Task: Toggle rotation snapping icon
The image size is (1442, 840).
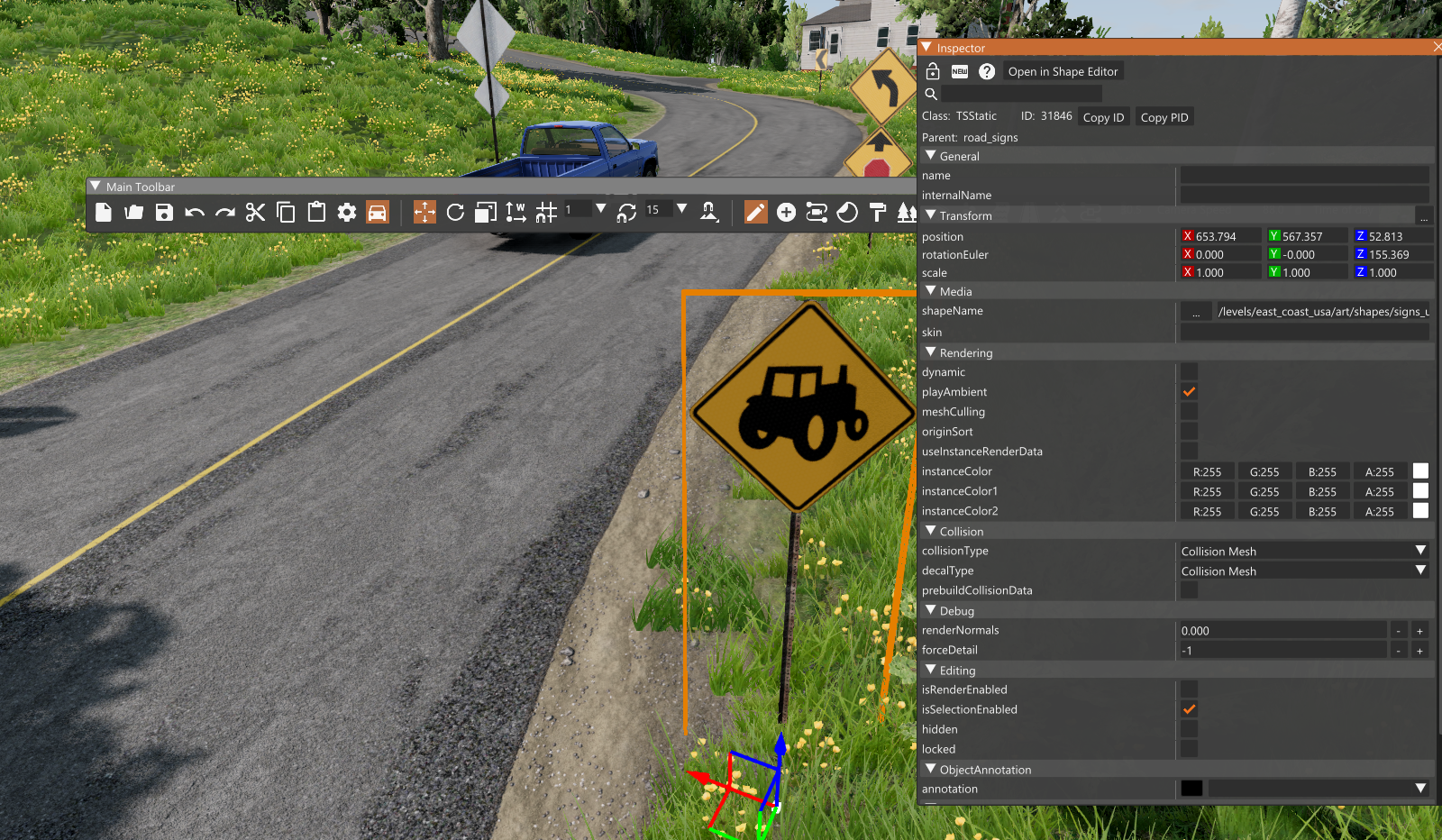Action: (627, 212)
